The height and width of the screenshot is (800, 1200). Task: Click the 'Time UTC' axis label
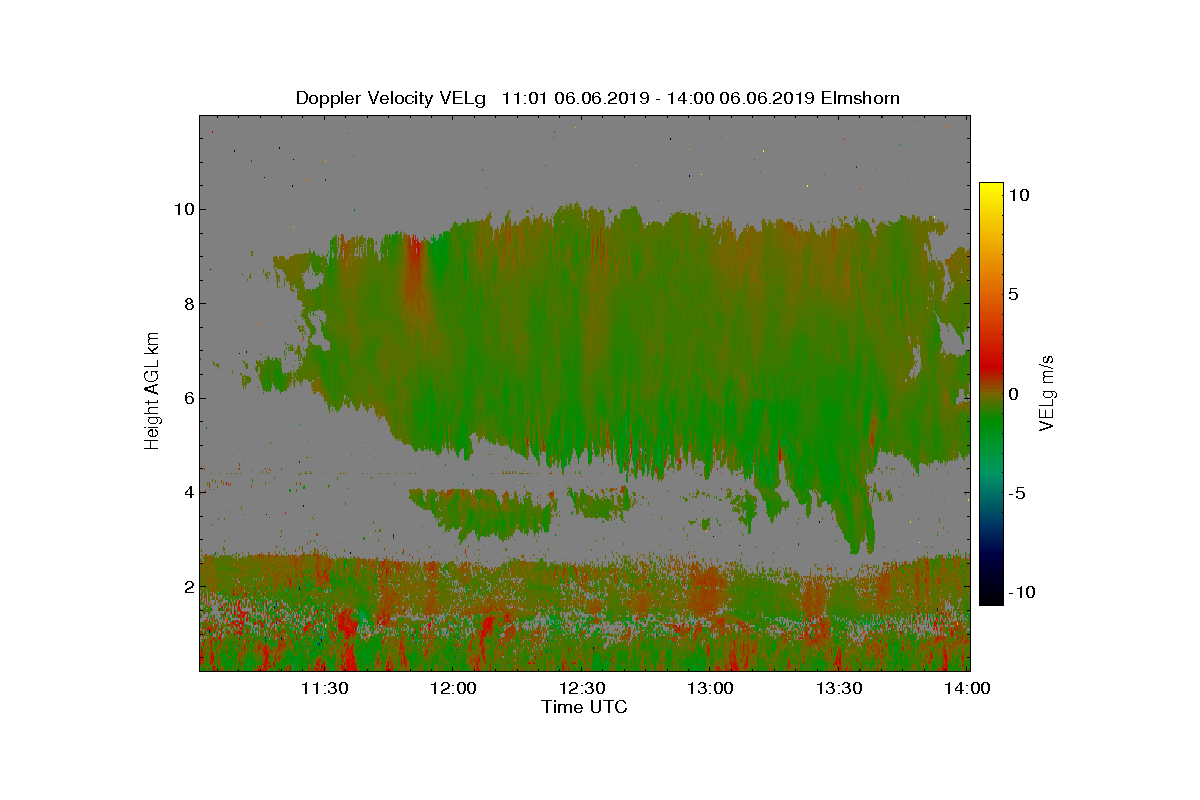click(x=585, y=707)
